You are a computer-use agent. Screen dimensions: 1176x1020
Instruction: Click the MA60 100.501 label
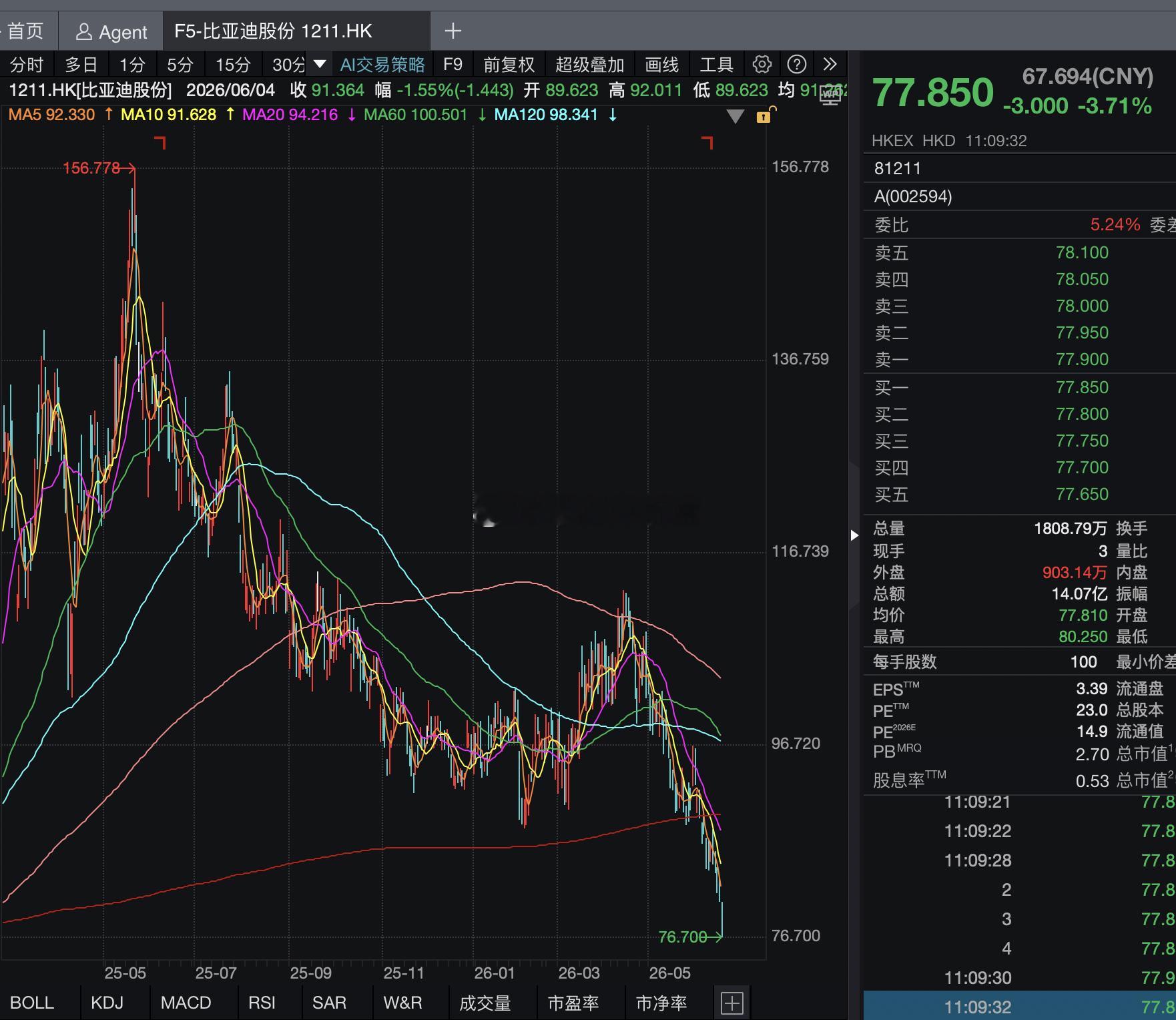(x=415, y=115)
